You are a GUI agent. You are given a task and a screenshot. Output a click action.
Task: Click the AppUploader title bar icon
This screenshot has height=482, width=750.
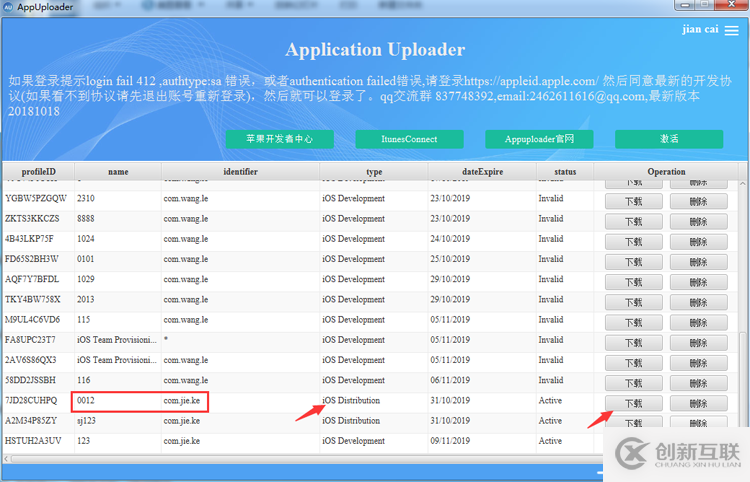tap(8, 7)
